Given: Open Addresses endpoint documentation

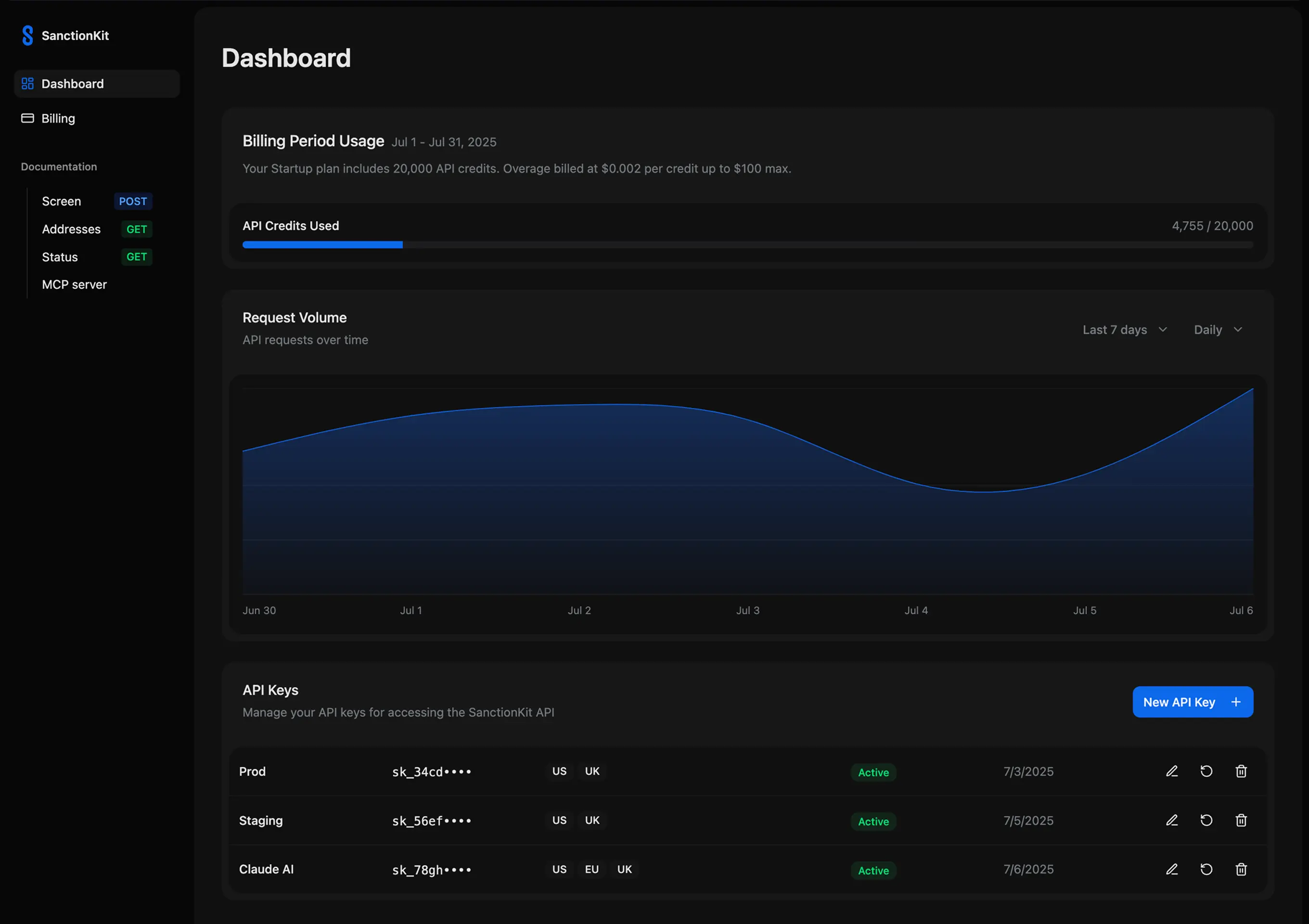Looking at the screenshot, I should pyautogui.click(x=71, y=229).
